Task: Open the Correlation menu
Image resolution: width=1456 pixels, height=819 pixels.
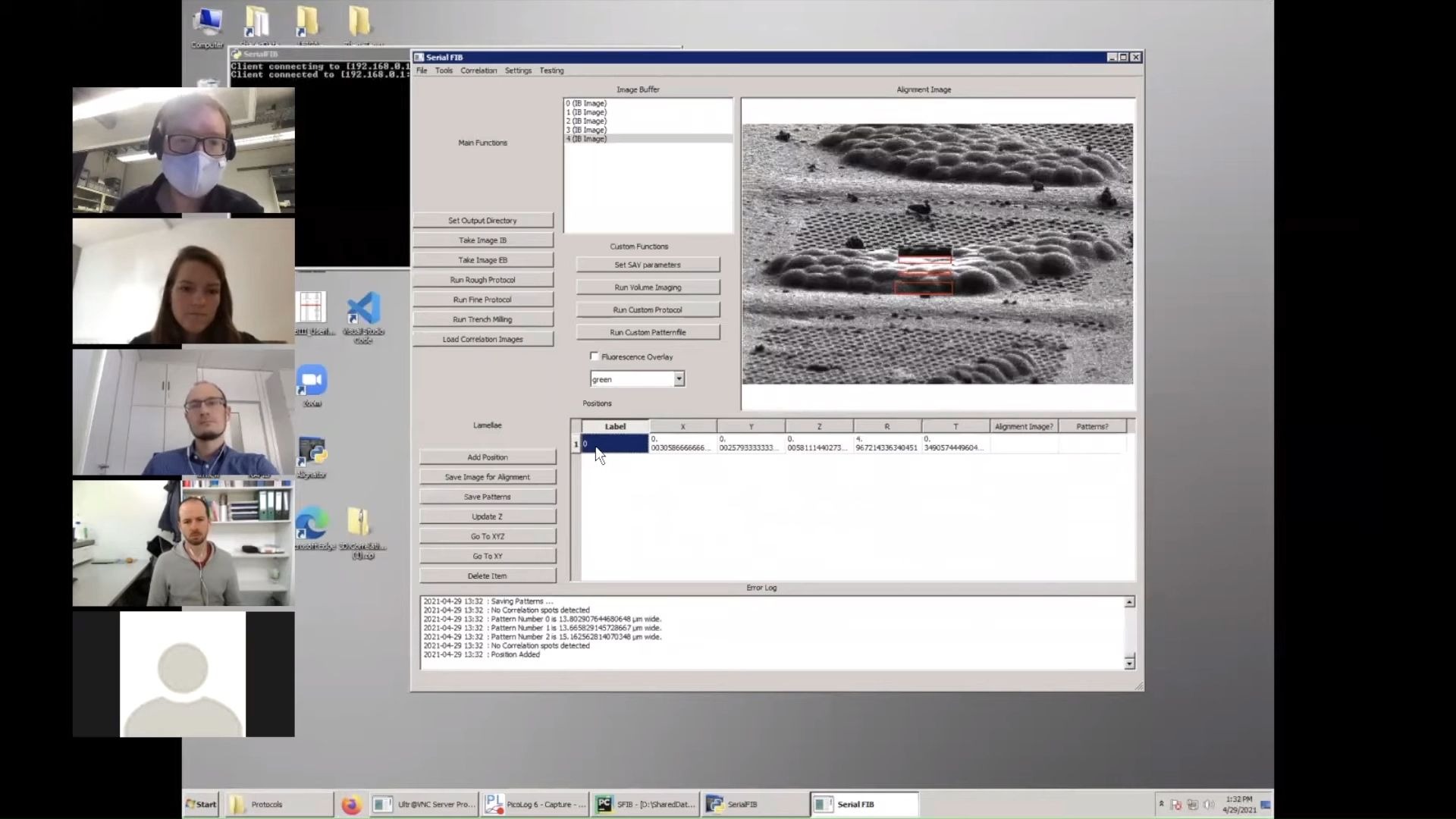Action: pyautogui.click(x=479, y=71)
